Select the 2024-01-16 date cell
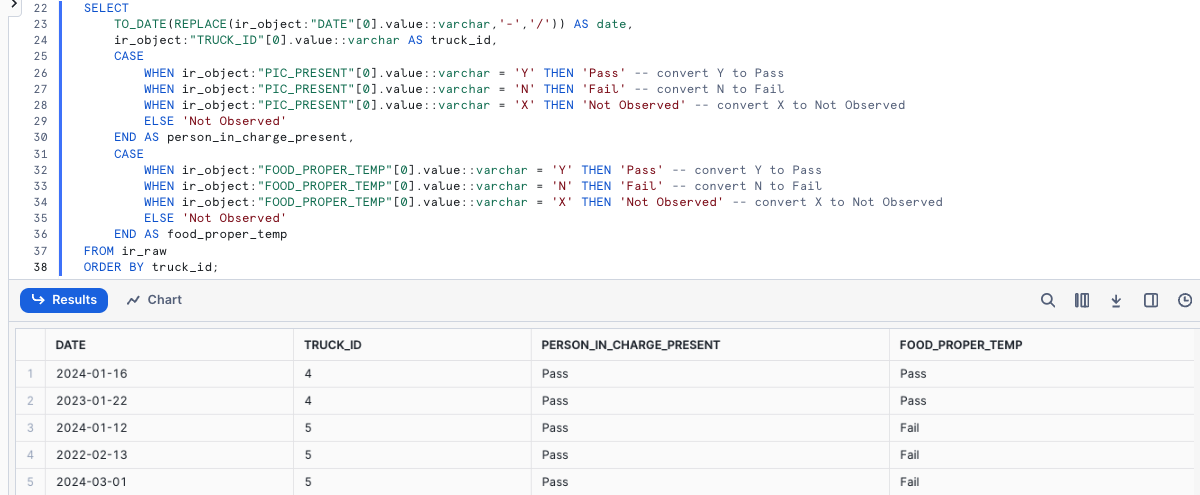This screenshot has width=1200, height=495. click(91, 373)
